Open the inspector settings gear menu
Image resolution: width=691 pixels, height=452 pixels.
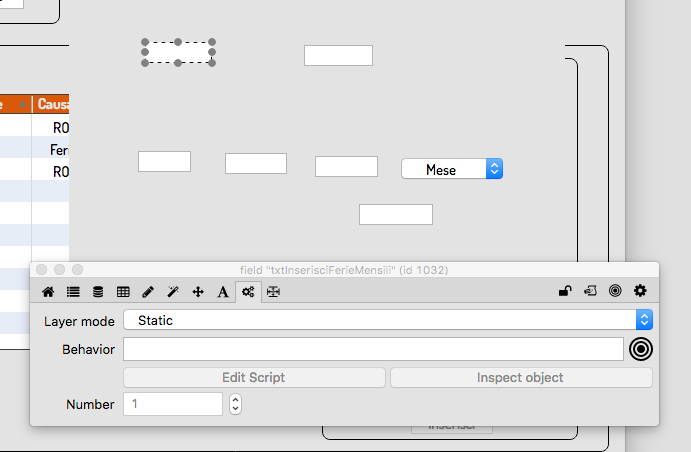(640, 291)
